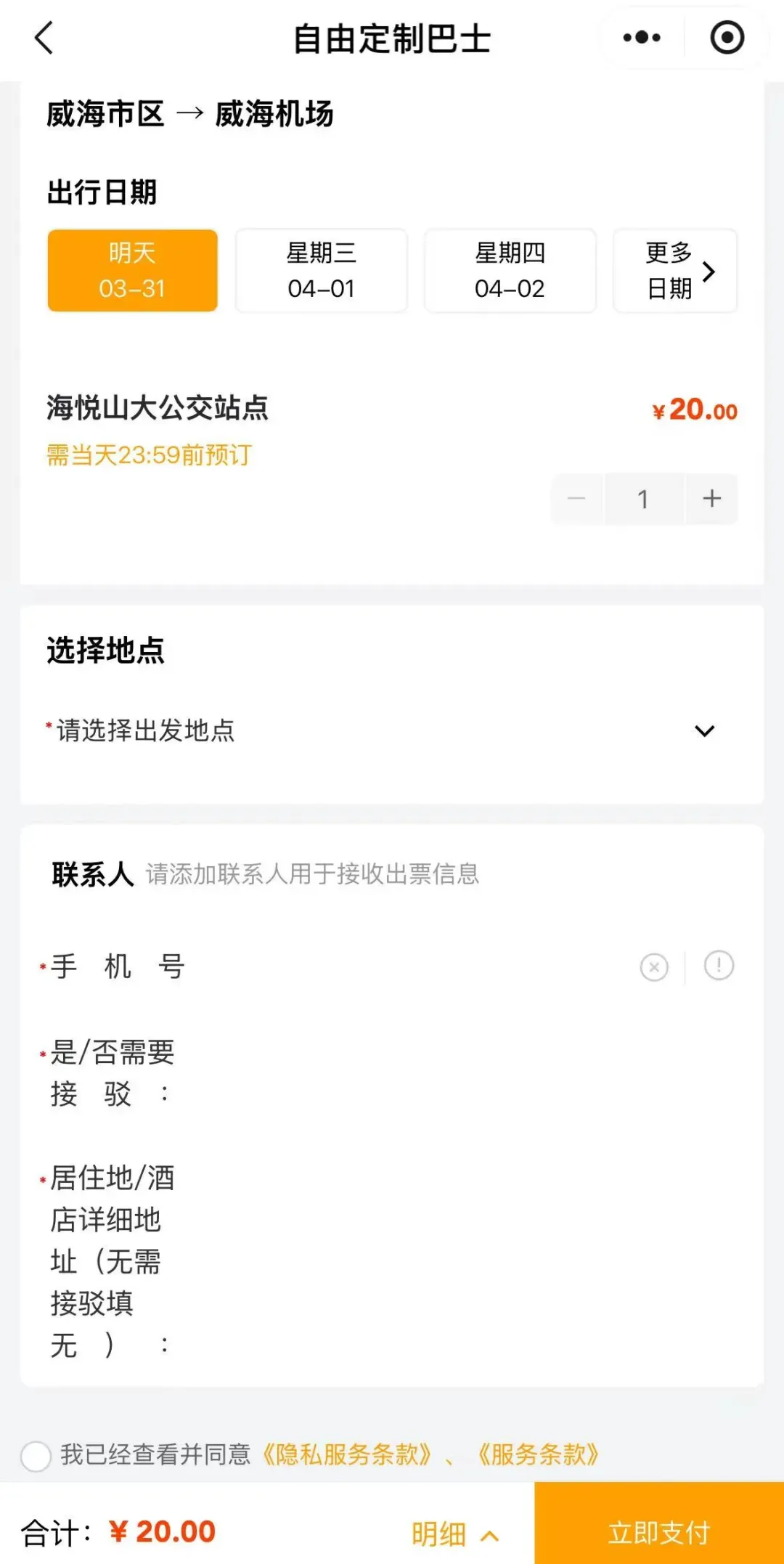784x1564 pixels.
Task: Check the agree to terms radio circle
Action: [x=36, y=1456]
